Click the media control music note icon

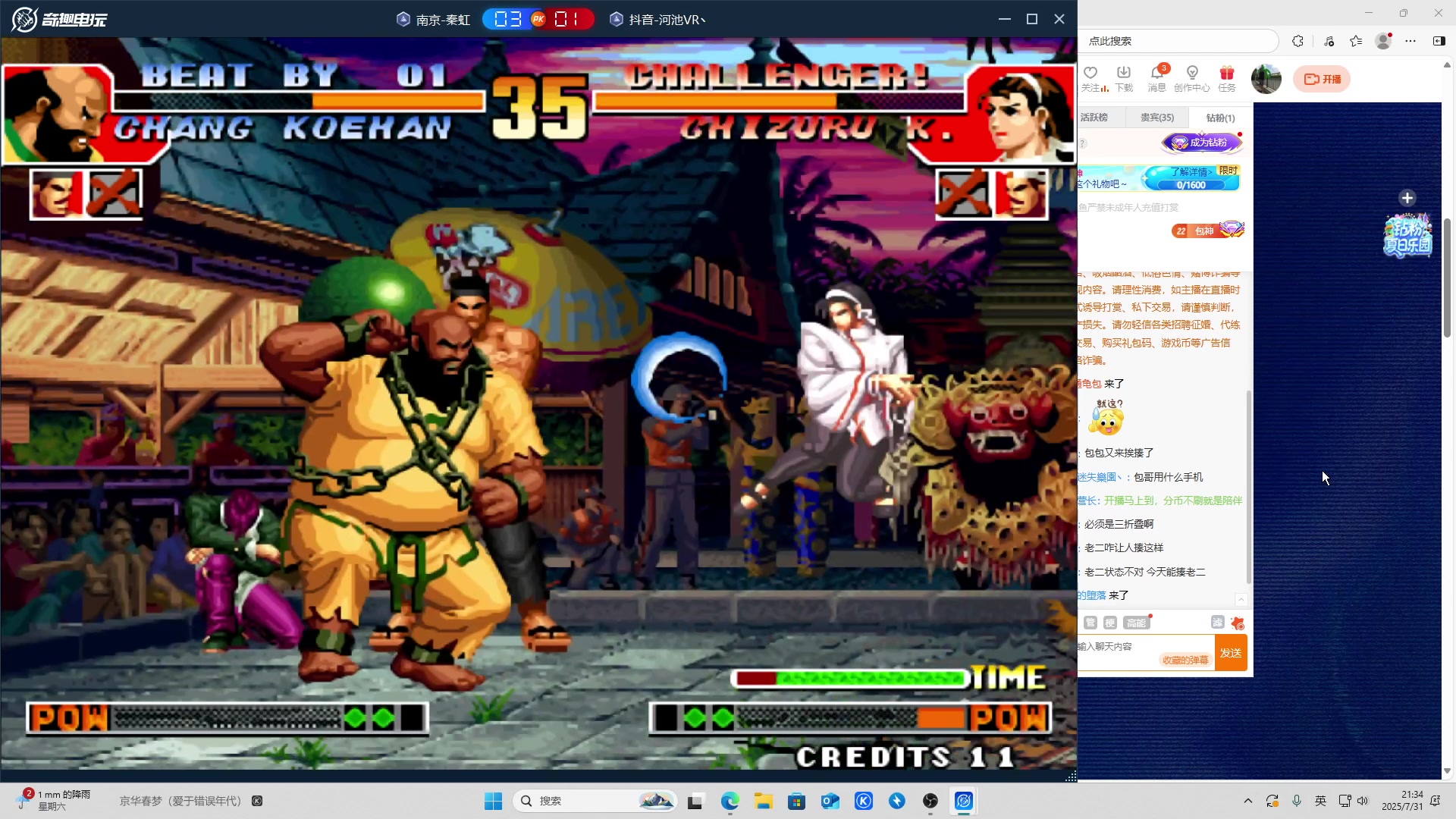coord(1329,41)
